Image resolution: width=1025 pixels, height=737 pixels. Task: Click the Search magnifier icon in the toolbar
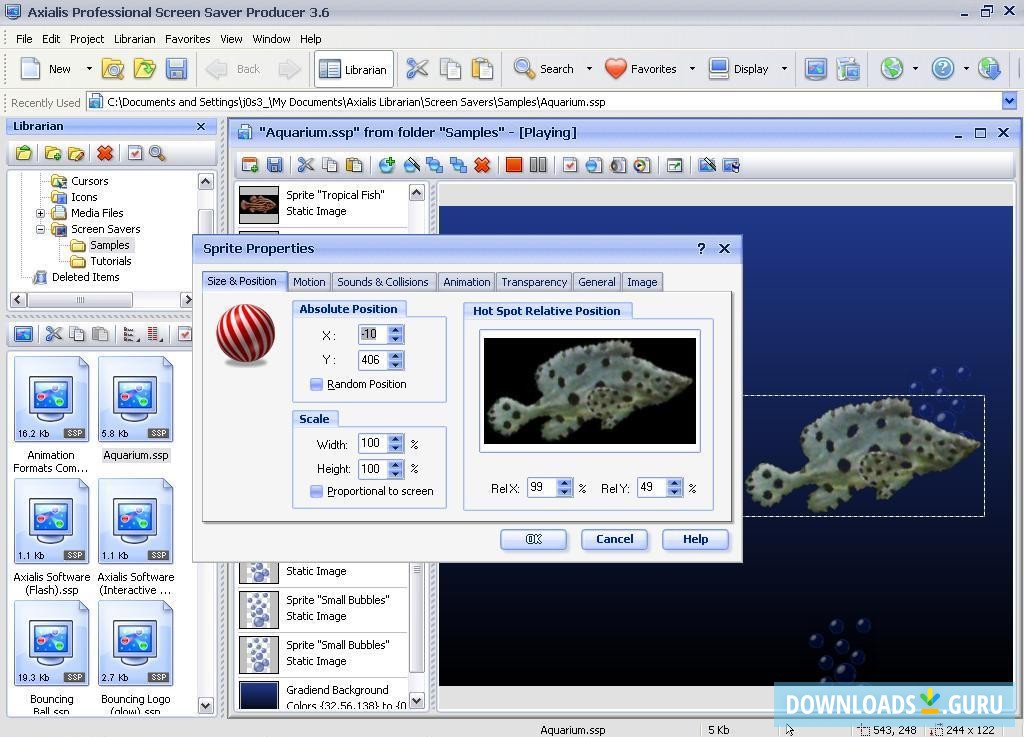525,69
